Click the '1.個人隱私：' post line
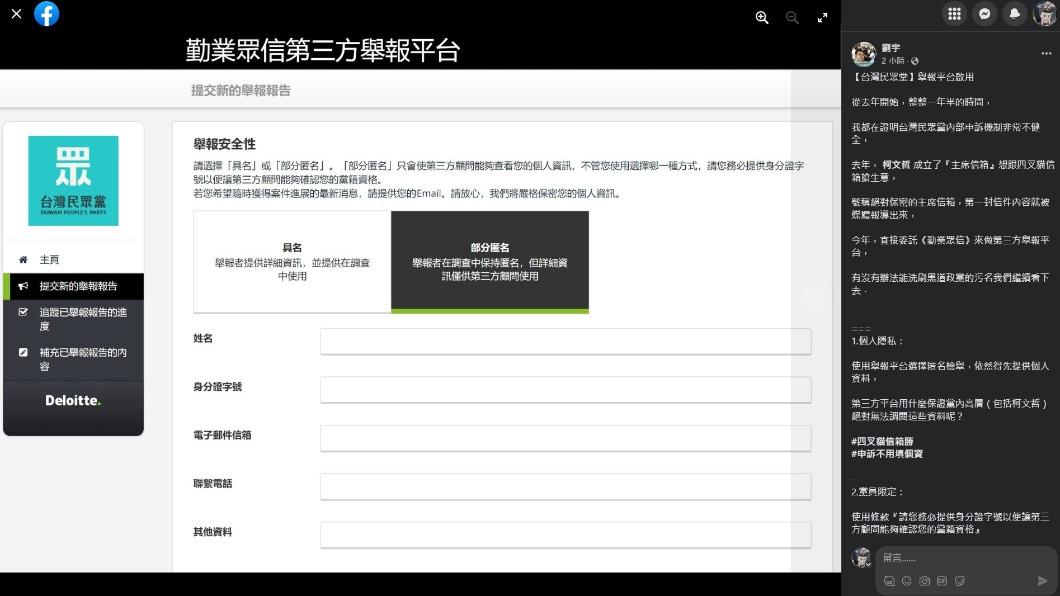The height and width of the screenshot is (596, 1060). (877, 341)
